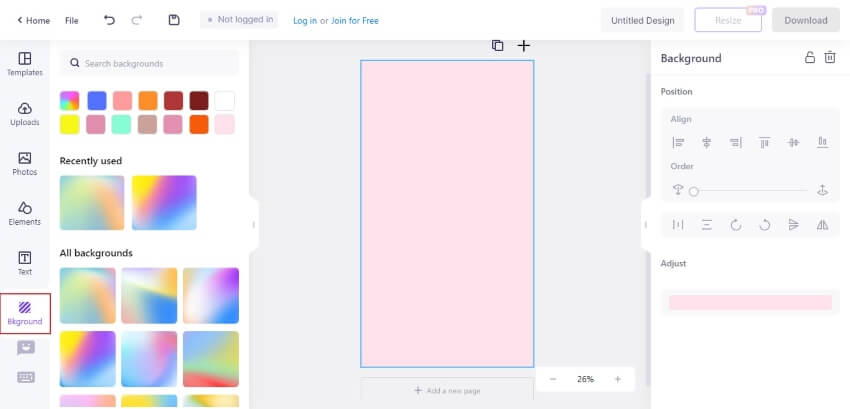Open the 26% zoom level menu
Viewport: 850px width, 409px height.
click(585, 379)
